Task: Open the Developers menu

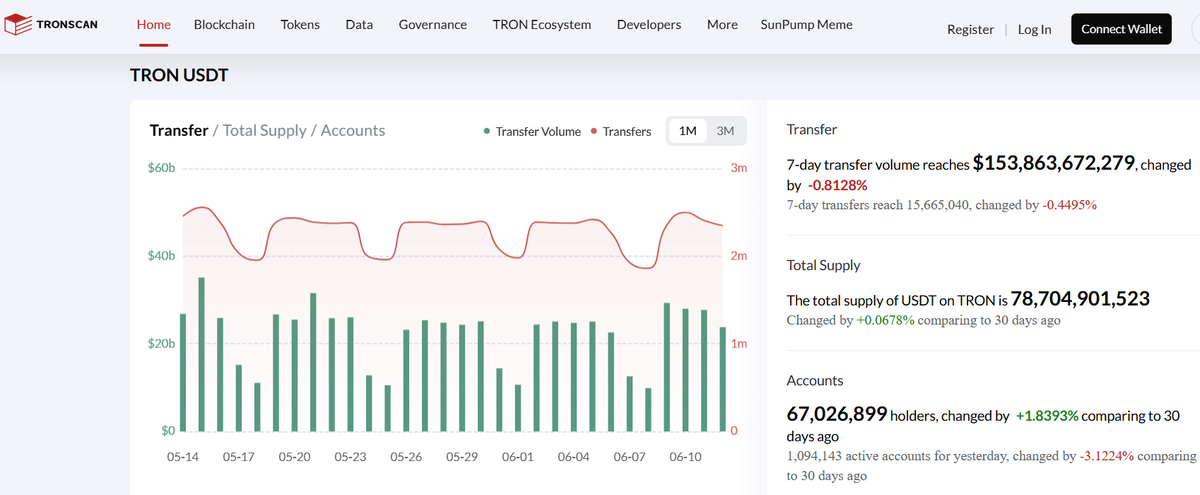Action: [x=649, y=24]
